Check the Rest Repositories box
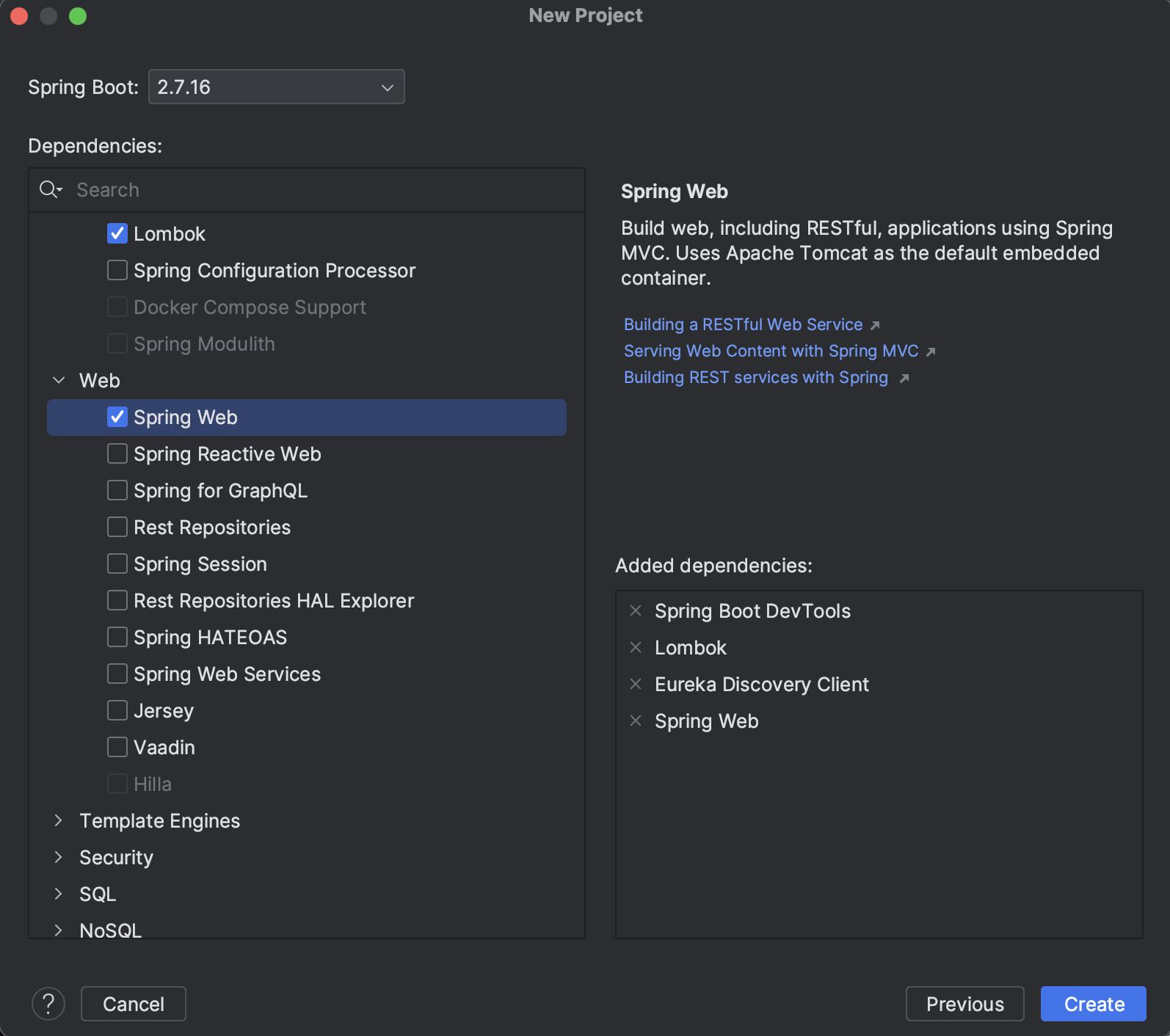Screen dimensions: 1170x1036 [x=117, y=527]
